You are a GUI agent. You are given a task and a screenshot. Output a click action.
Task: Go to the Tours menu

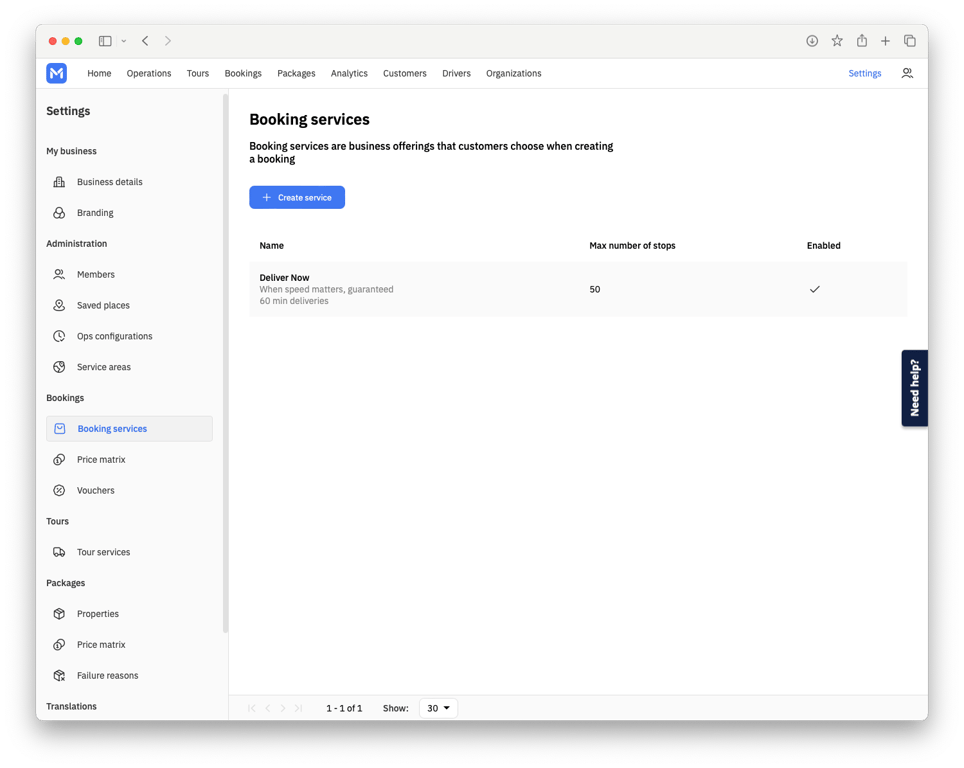tap(198, 73)
